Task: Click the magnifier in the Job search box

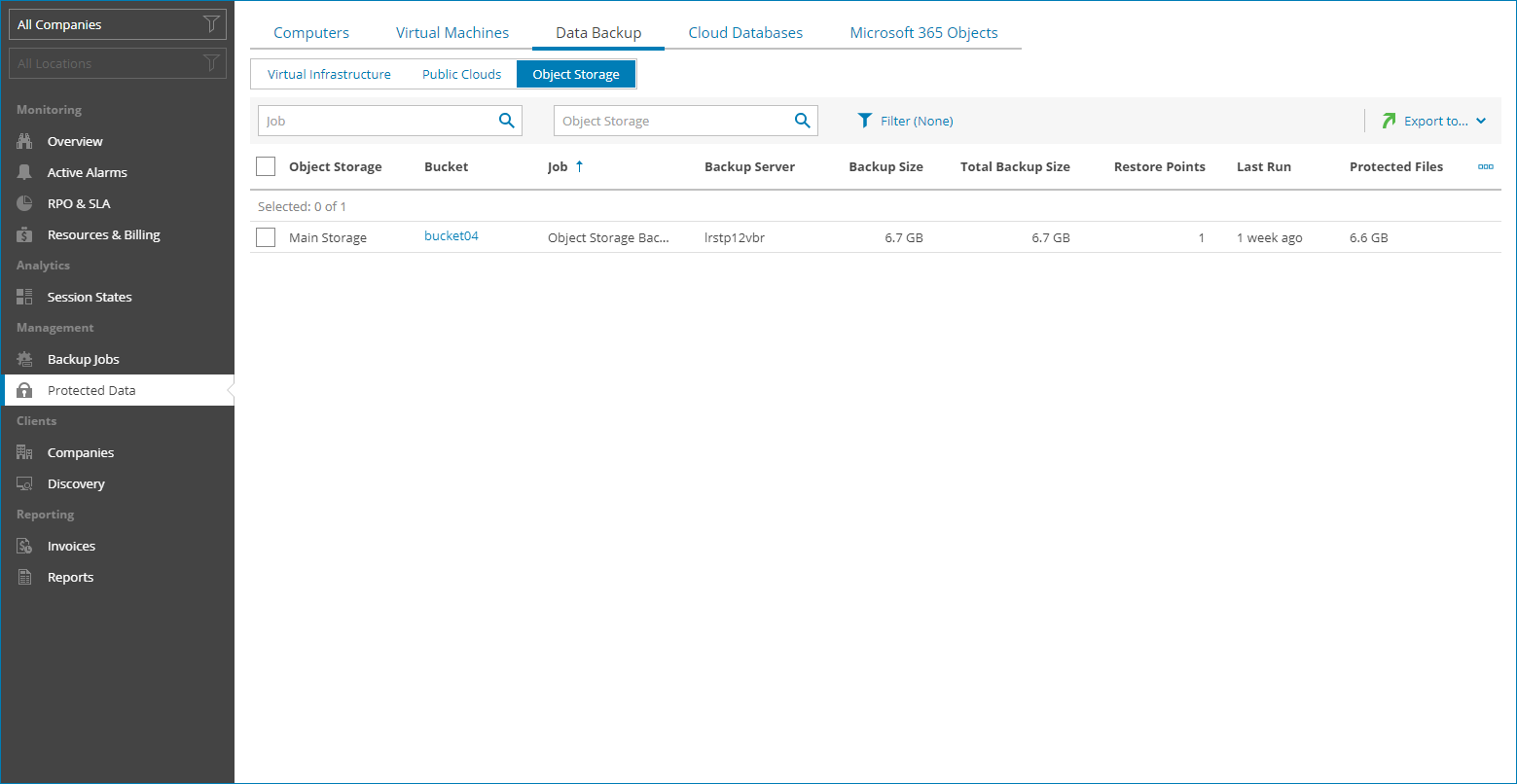Action: coord(506,120)
